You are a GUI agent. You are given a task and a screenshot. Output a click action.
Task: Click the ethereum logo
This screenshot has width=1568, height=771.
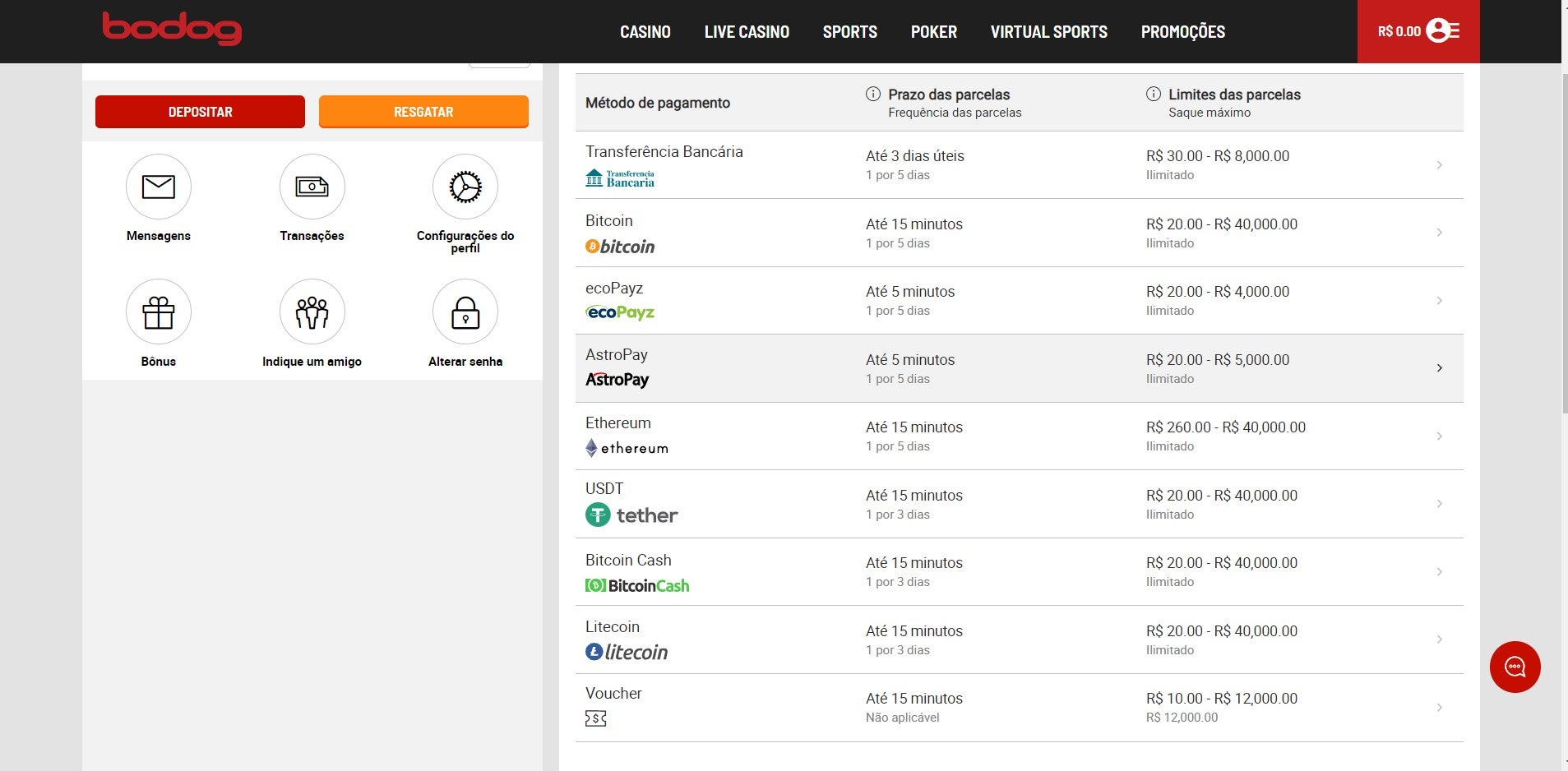click(x=627, y=448)
